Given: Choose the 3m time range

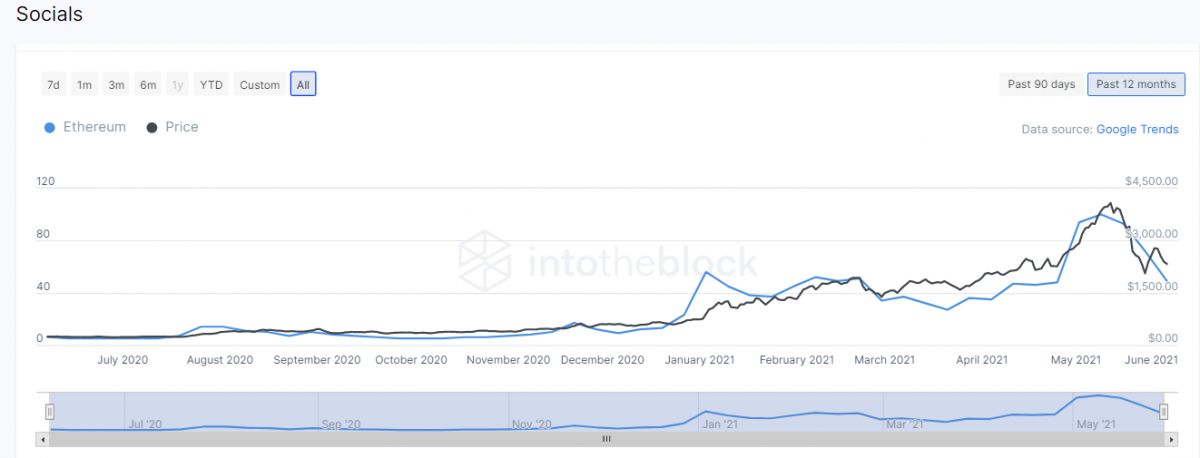Looking at the screenshot, I should point(117,85).
